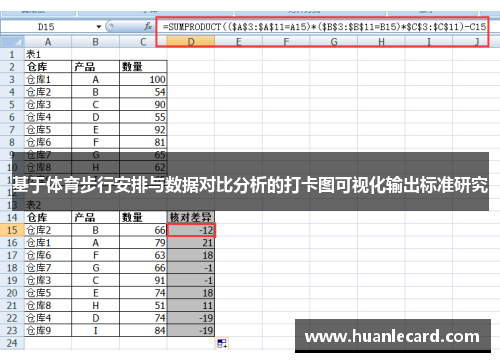The width and height of the screenshot is (500, 362).
Task: Select row 2 header
Action: [12, 67]
